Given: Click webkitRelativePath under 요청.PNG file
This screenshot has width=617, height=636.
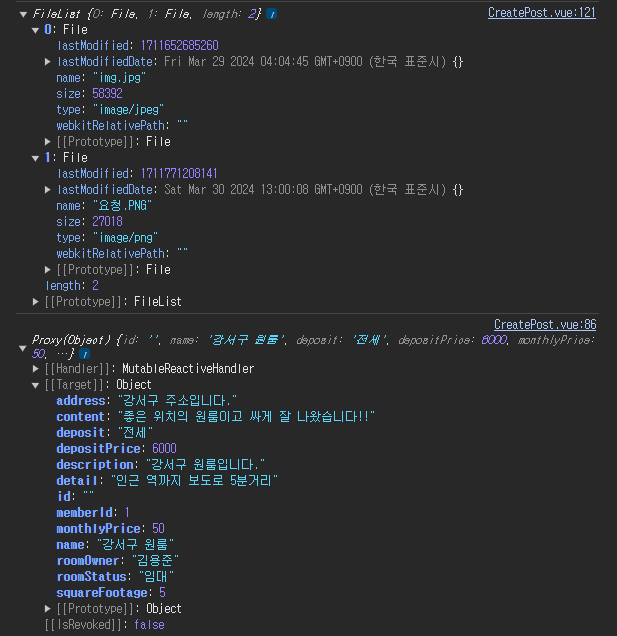Looking at the screenshot, I should click(x=122, y=254).
